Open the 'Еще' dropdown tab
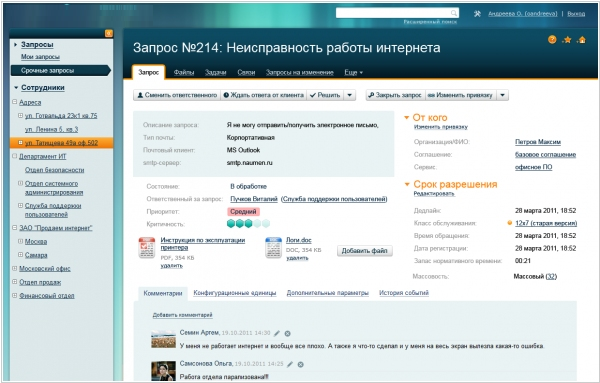The image size is (600, 383). (x=353, y=72)
